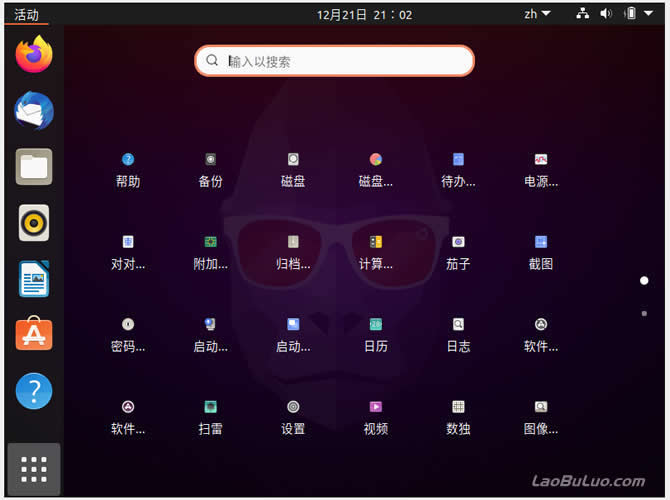Launch Thunderbird mail from the dock
The width and height of the screenshot is (670, 500).
[34, 110]
